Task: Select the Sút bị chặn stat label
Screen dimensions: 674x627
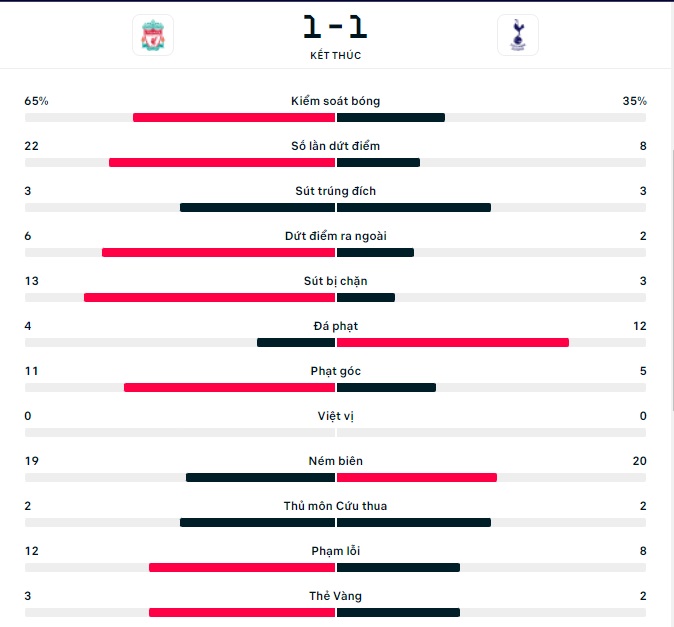Action: click(x=336, y=281)
